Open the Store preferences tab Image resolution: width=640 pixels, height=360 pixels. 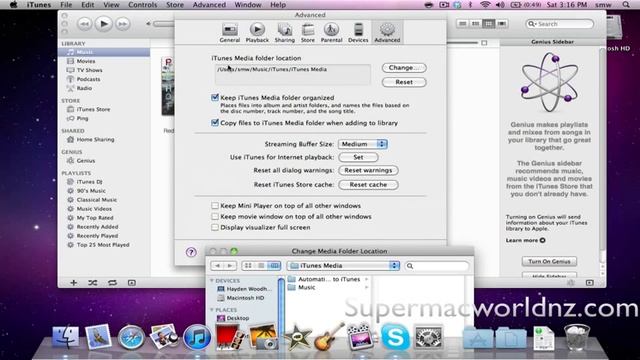click(x=308, y=33)
